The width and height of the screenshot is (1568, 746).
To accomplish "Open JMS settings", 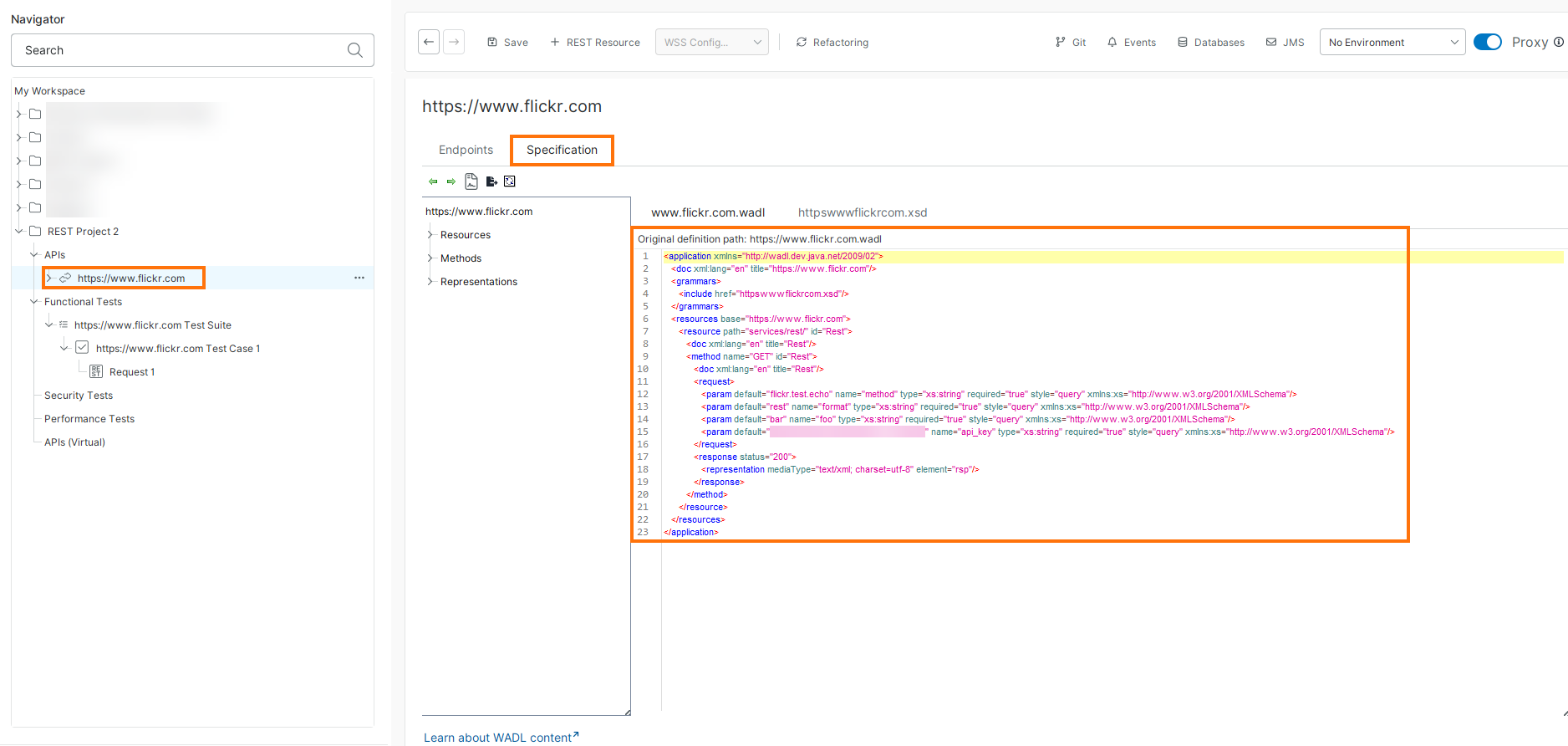I will pos(1285,42).
